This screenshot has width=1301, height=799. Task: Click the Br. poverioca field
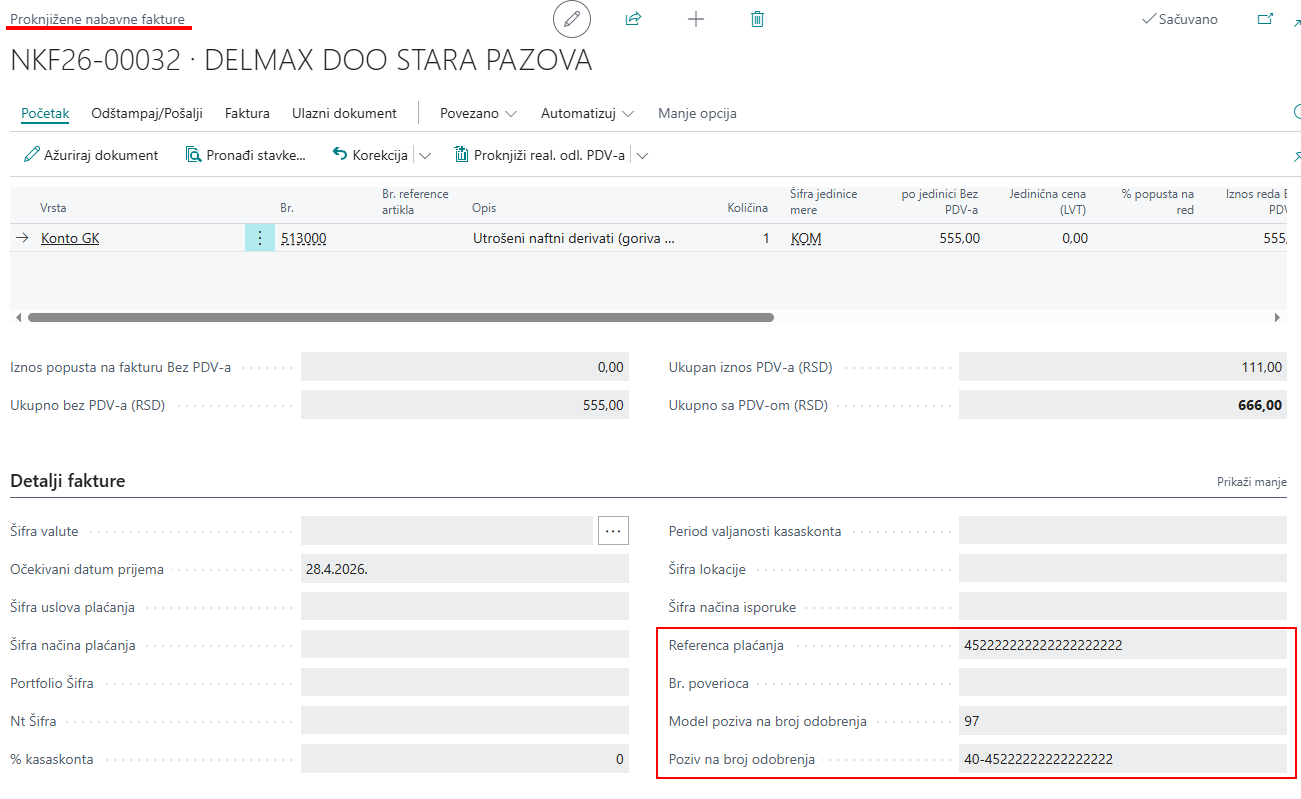1123,683
